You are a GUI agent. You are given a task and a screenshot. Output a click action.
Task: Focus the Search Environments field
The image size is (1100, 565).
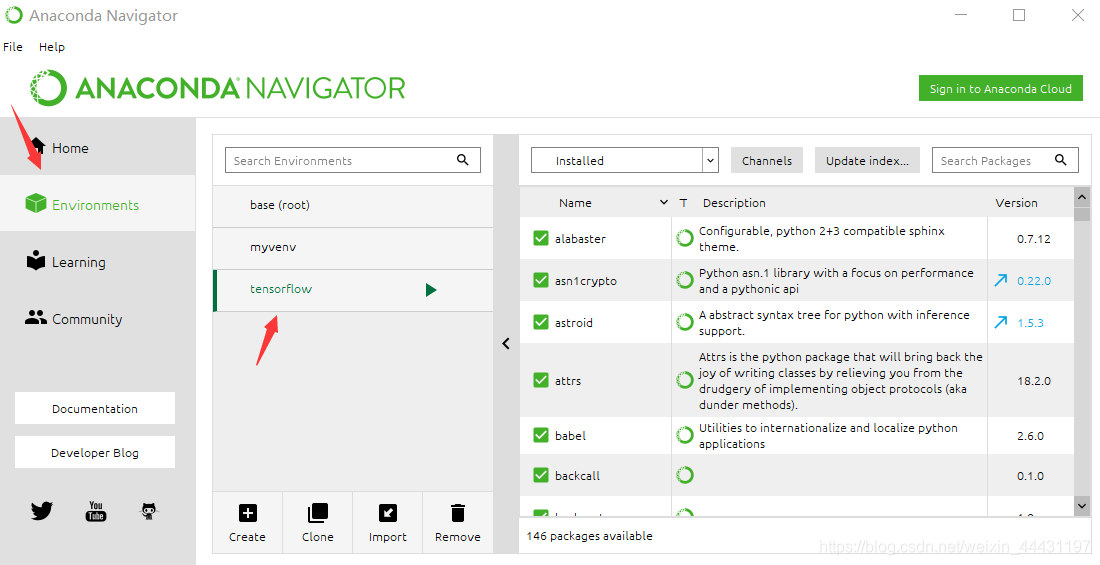coord(352,160)
